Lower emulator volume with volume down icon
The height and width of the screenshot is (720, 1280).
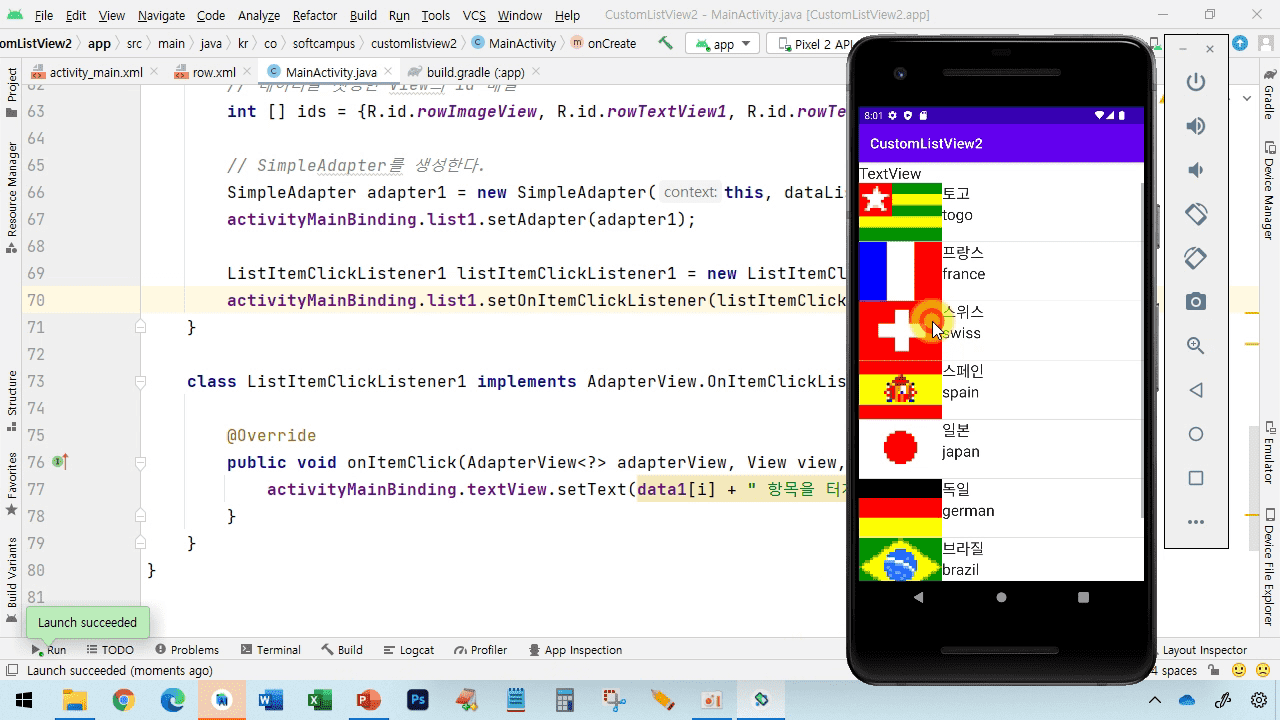click(1196, 170)
